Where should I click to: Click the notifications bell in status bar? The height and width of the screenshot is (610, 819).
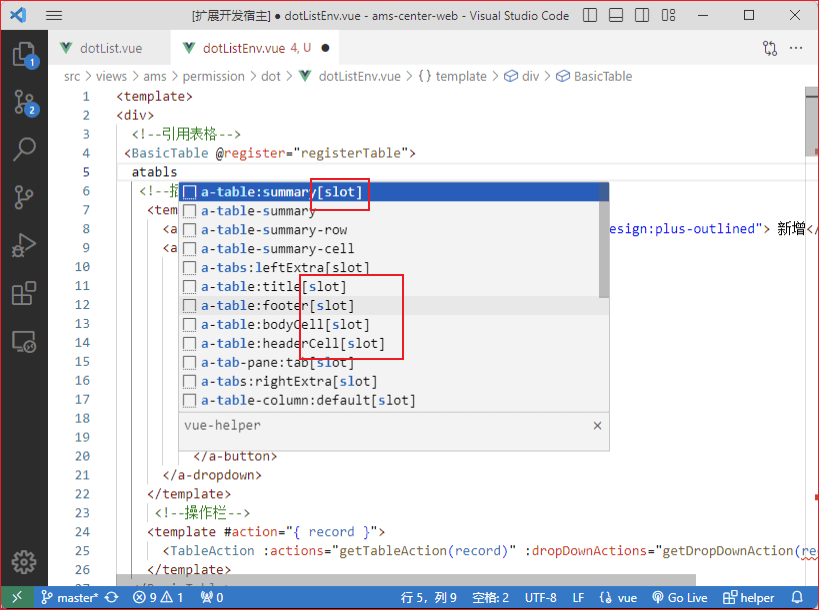point(797,598)
